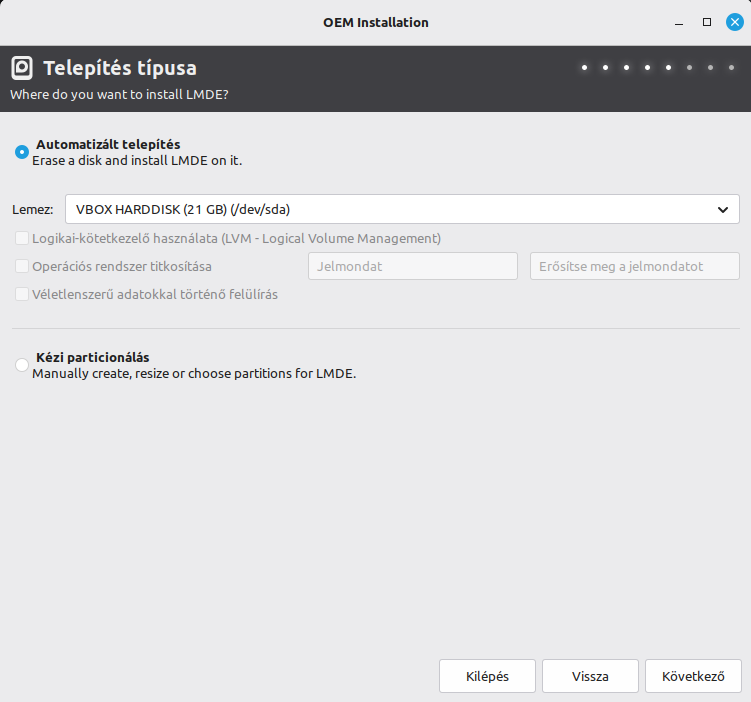Click the Jelmondat passphrase field
751x702 pixels.
point(412,267)
